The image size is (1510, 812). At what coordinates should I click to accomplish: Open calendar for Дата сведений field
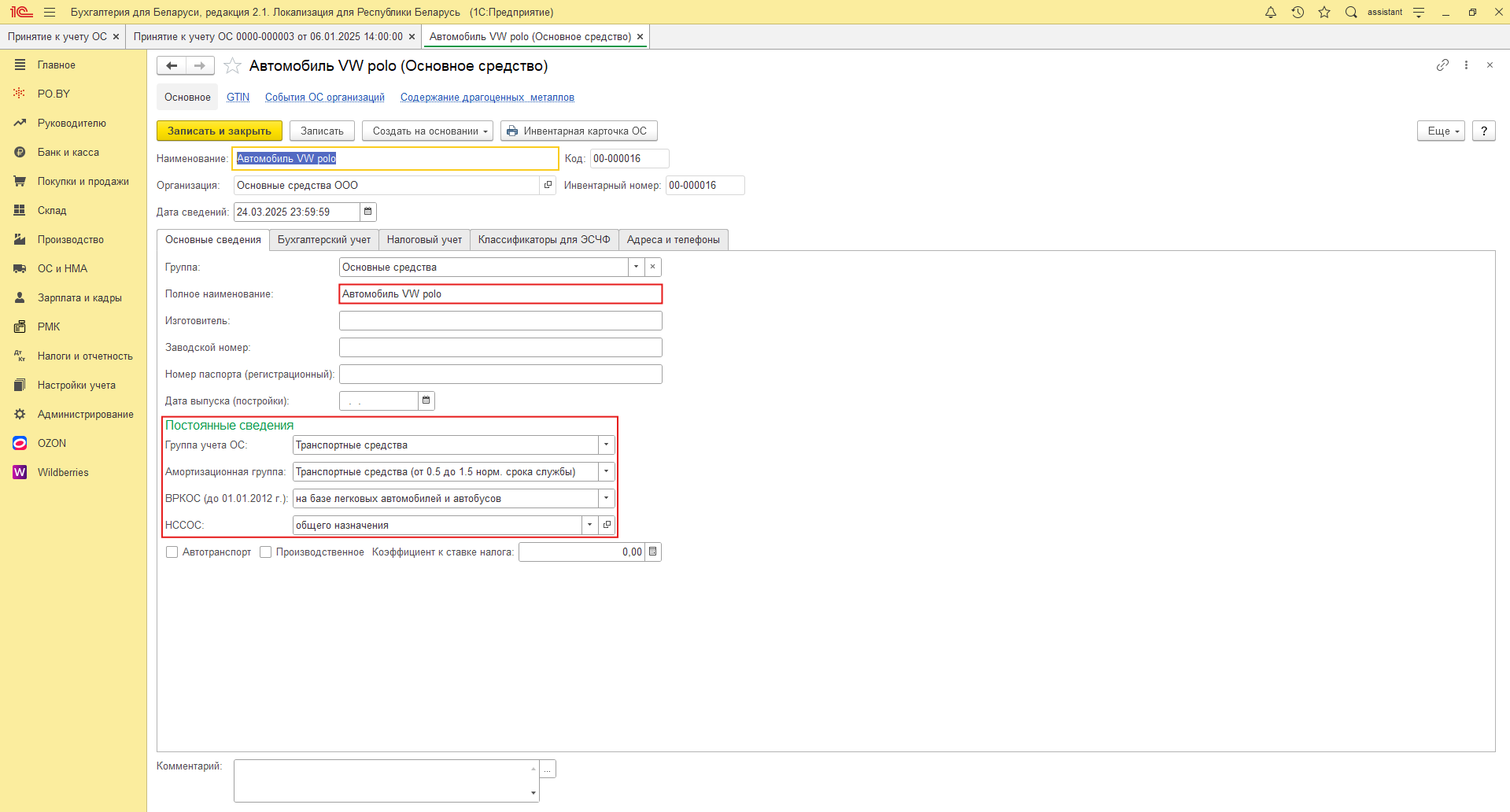(367, 212)
